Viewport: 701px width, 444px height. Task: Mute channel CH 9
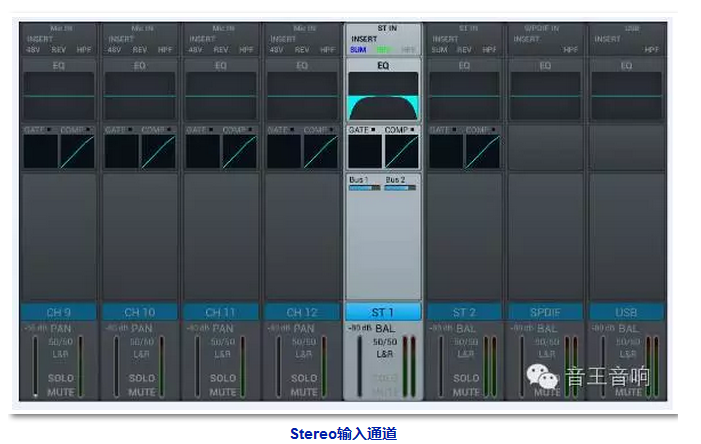click(60, 392)
